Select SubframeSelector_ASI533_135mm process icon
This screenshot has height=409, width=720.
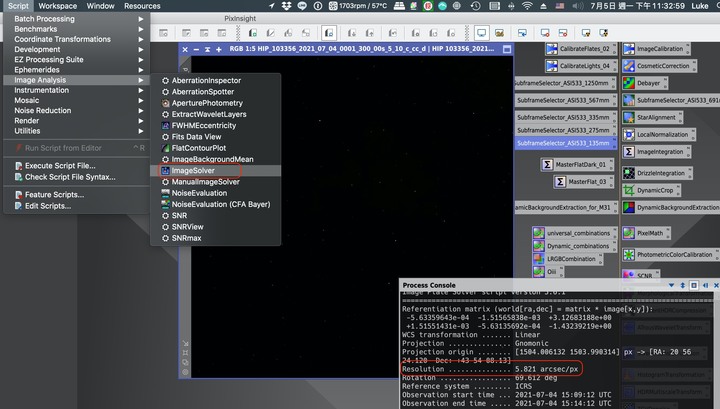pos(565,143)
